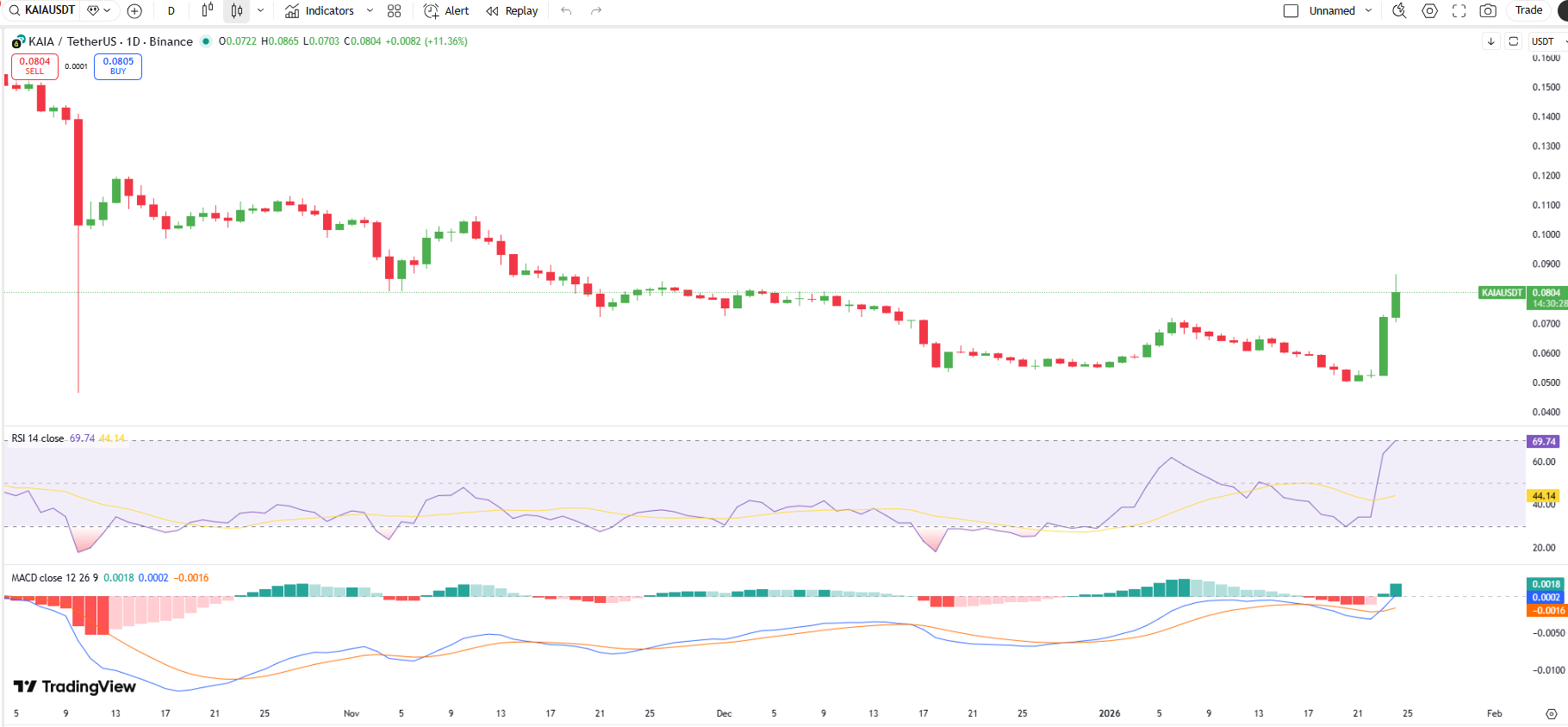Screen dimensions: 1568x727
Task: Open the Indicators menu
Action: pyautogui.click(x=320, y=11)
